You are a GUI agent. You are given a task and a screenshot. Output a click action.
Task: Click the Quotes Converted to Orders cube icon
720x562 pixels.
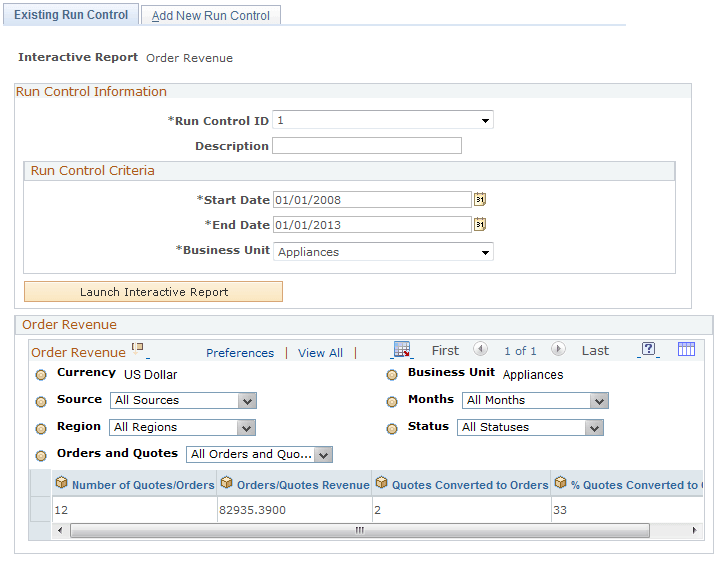(x=382, y=483)
